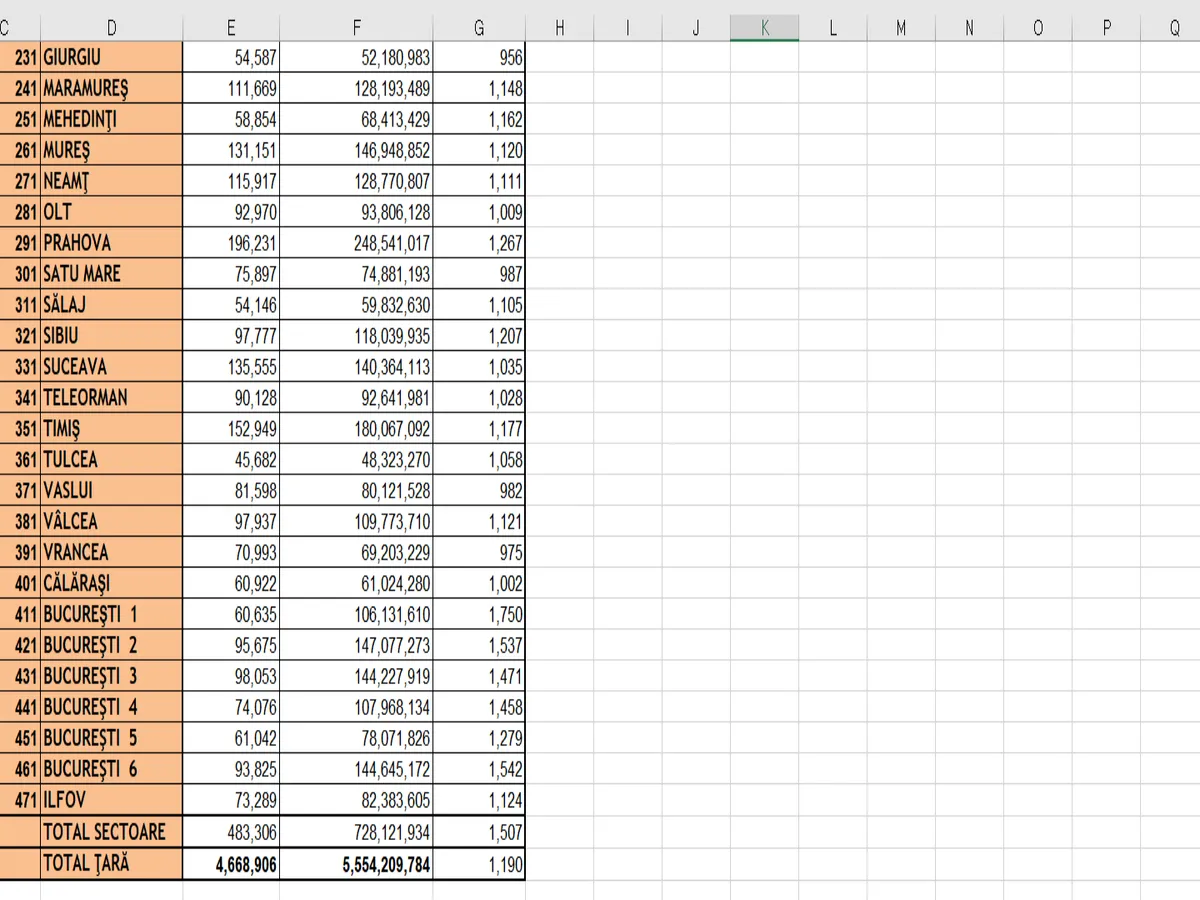Viewport: 1200px width, 900px height.
Task: Select column P header
Action: 1106,29
